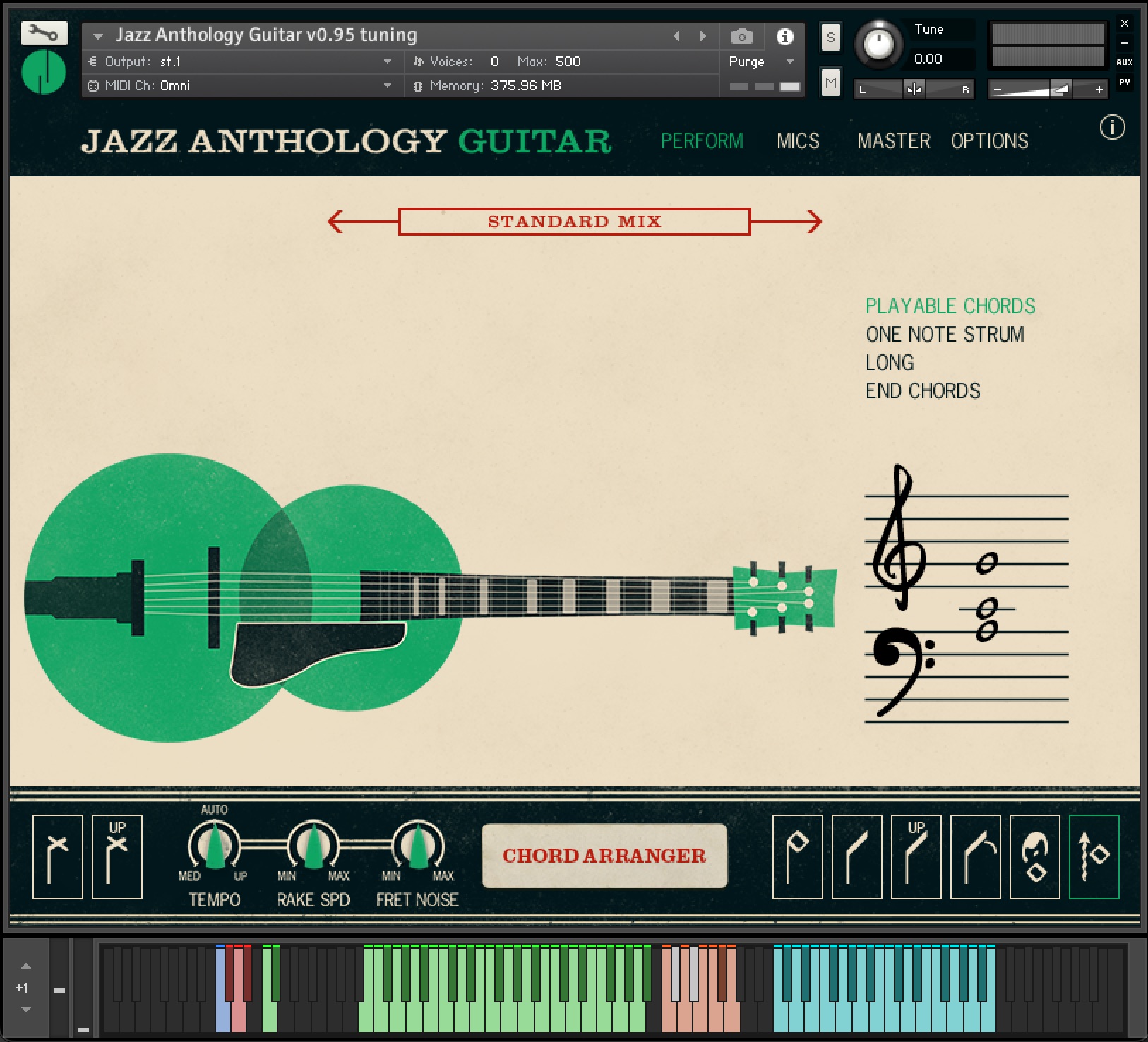The image size is (1148, 1042).
Task: Switch to the OPTIONS tab
Action: coord(989,141)
